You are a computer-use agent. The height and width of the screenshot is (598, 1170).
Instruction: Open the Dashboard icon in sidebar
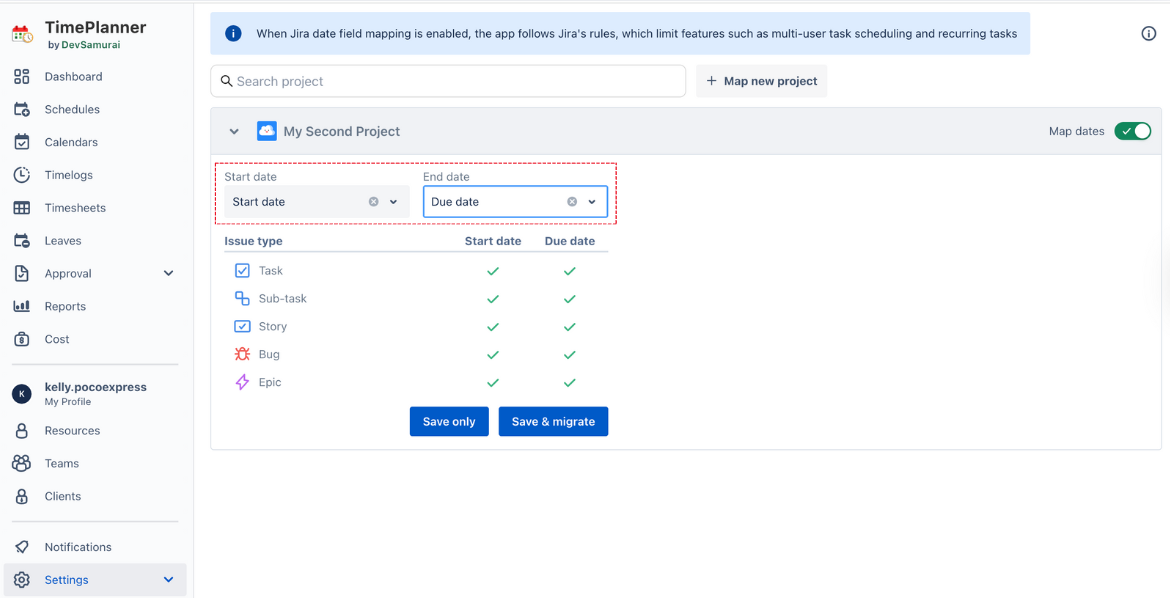(x=22, y=77)
